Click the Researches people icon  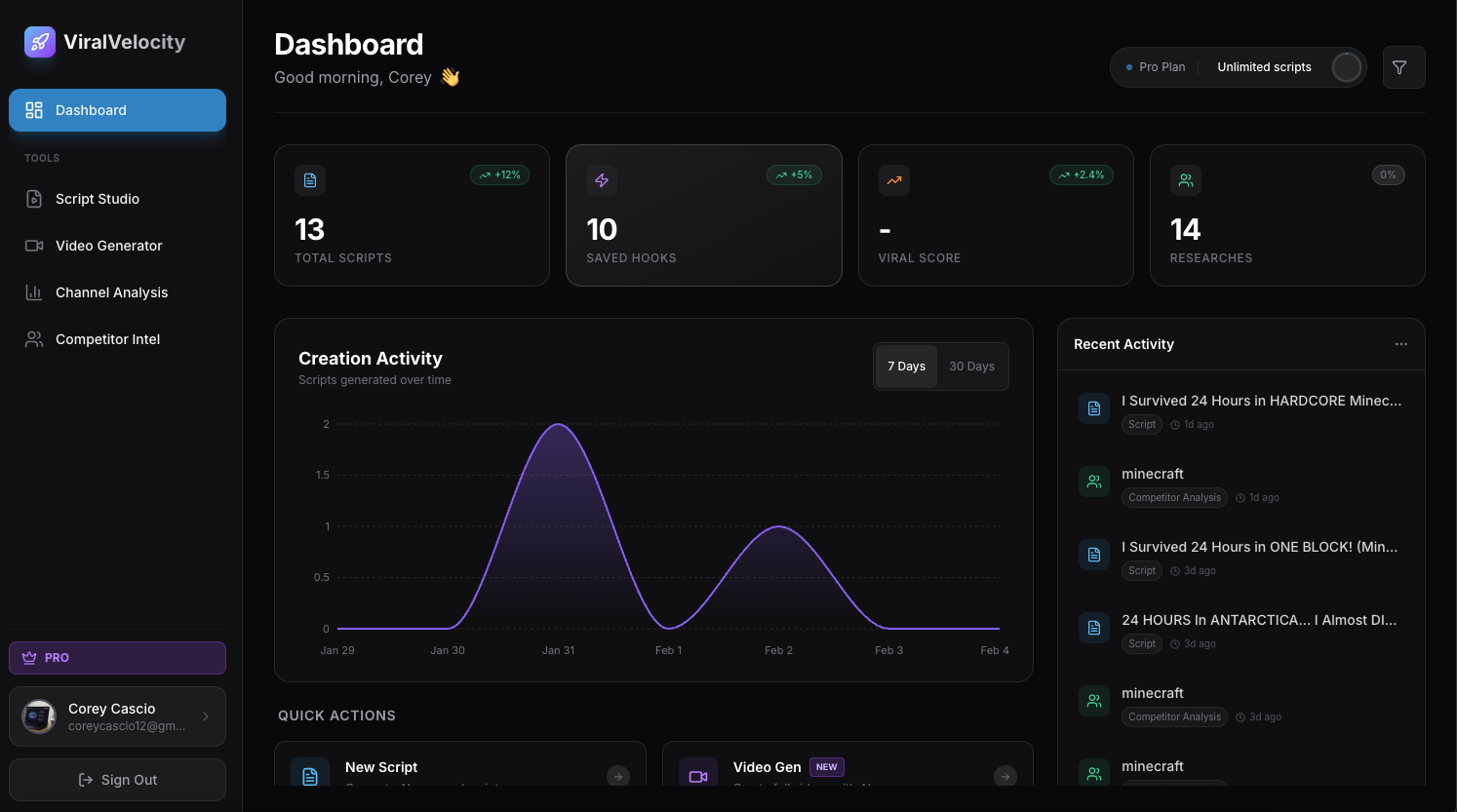1185,180
